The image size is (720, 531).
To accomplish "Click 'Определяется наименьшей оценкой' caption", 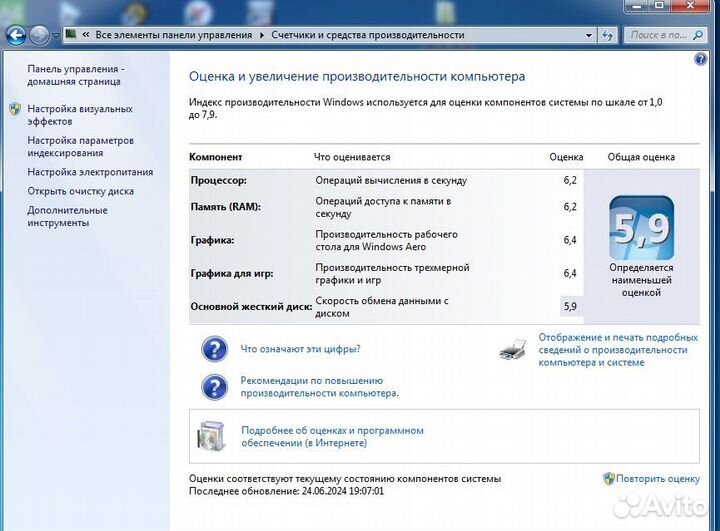I will click(x=641, y=280).
